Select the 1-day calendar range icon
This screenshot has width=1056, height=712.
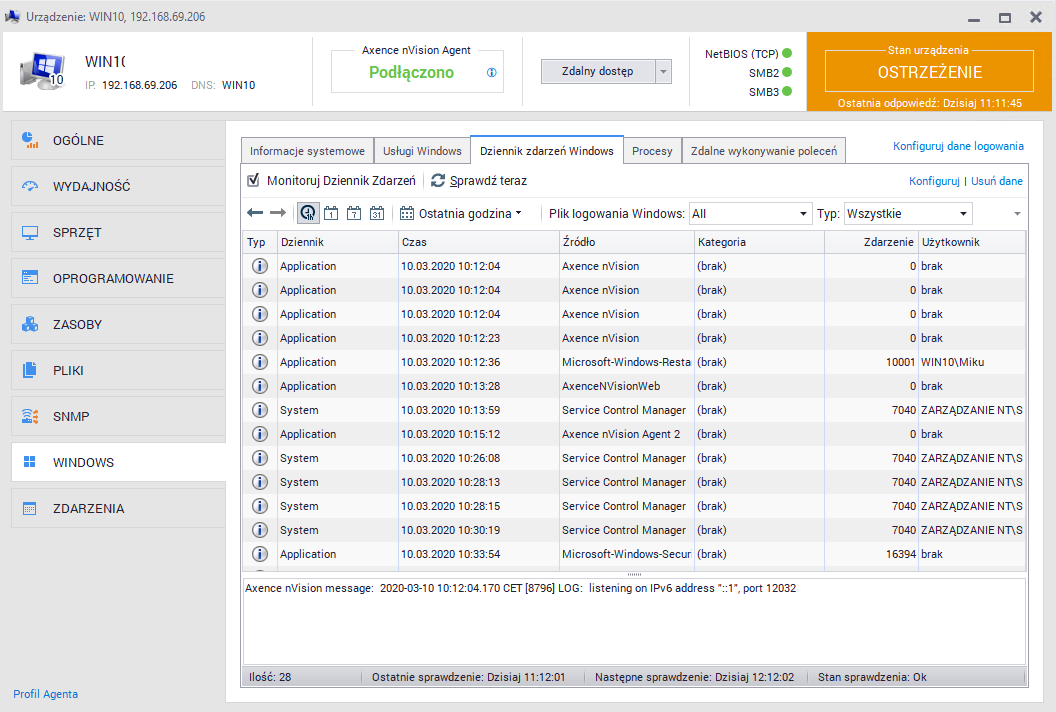[331, 213]
